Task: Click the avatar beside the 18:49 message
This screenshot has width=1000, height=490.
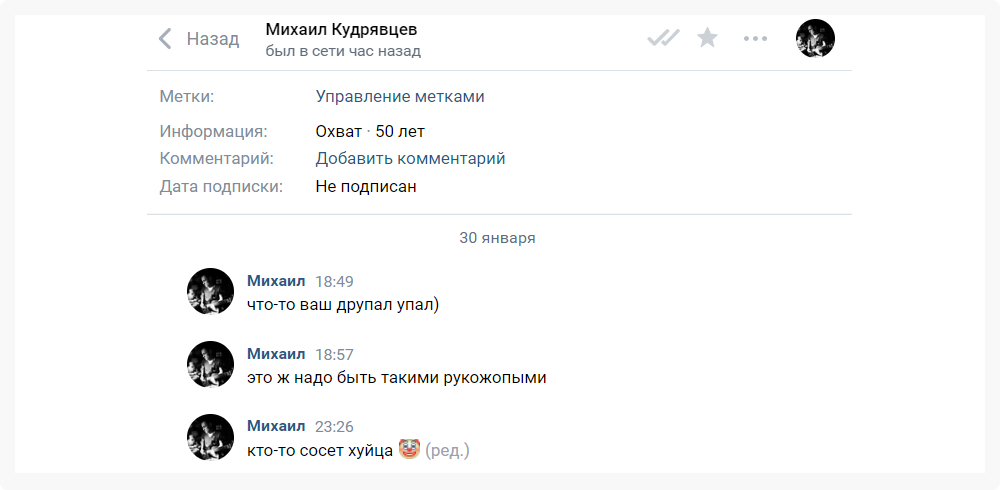Action: [x=210, y=291]
